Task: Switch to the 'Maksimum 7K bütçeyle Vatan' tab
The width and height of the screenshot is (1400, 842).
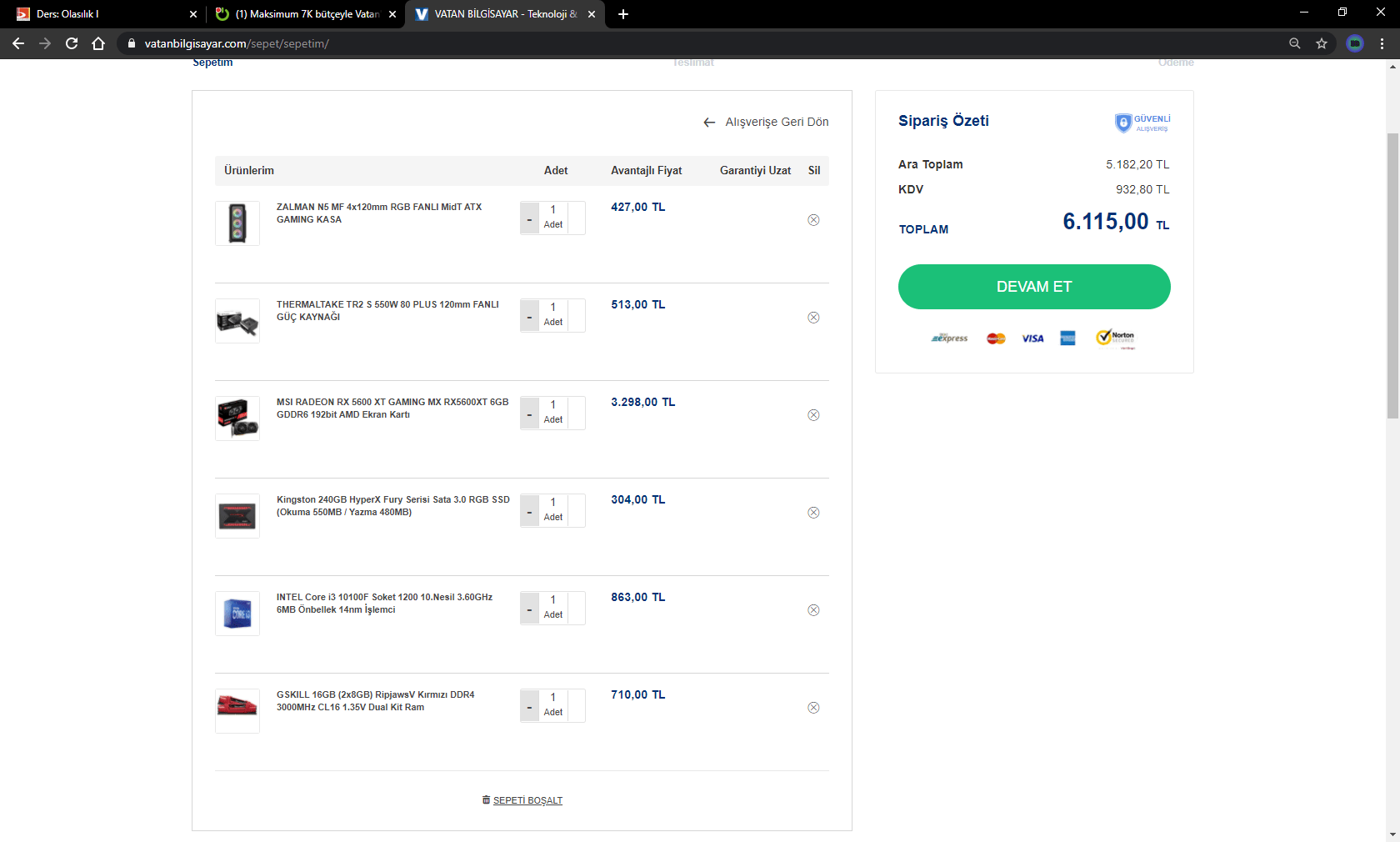Action: coord(306,14)
